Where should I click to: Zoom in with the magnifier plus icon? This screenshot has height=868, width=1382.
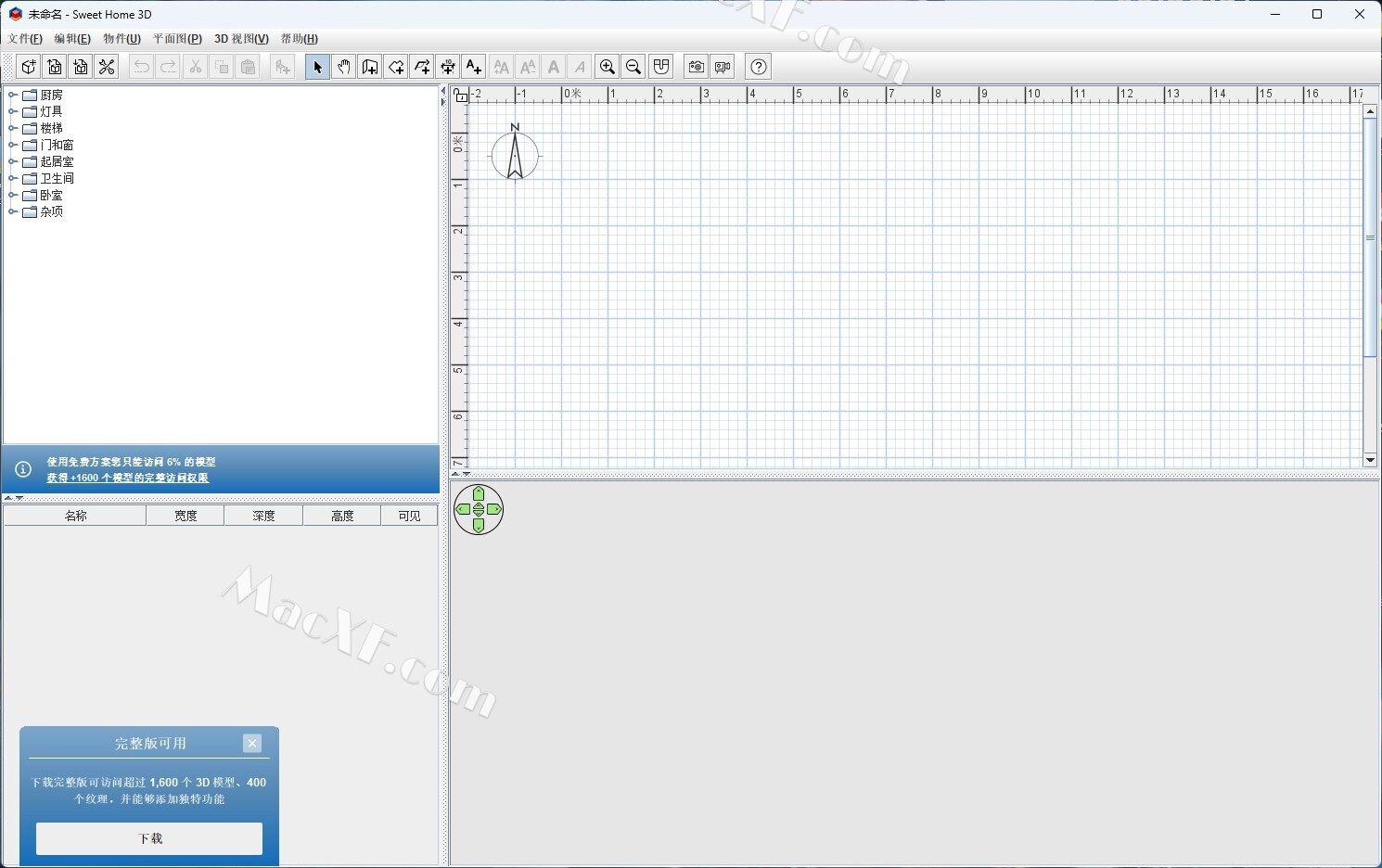608,67
